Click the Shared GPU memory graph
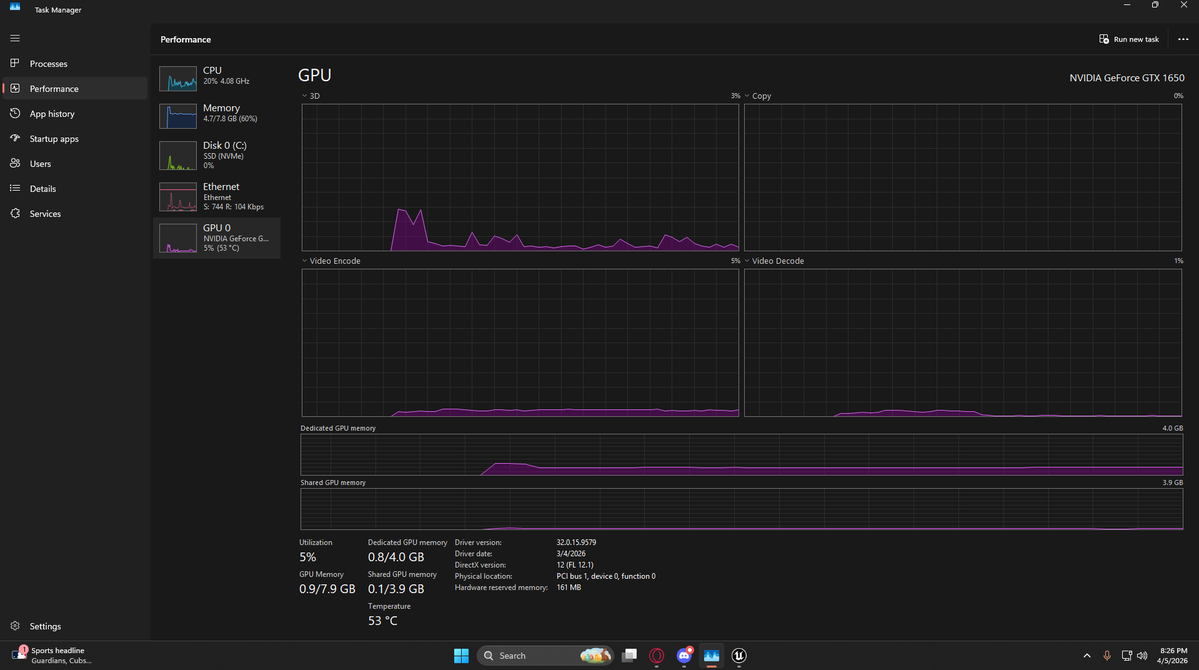1199x670 pixels. click(x=742, y=509)
